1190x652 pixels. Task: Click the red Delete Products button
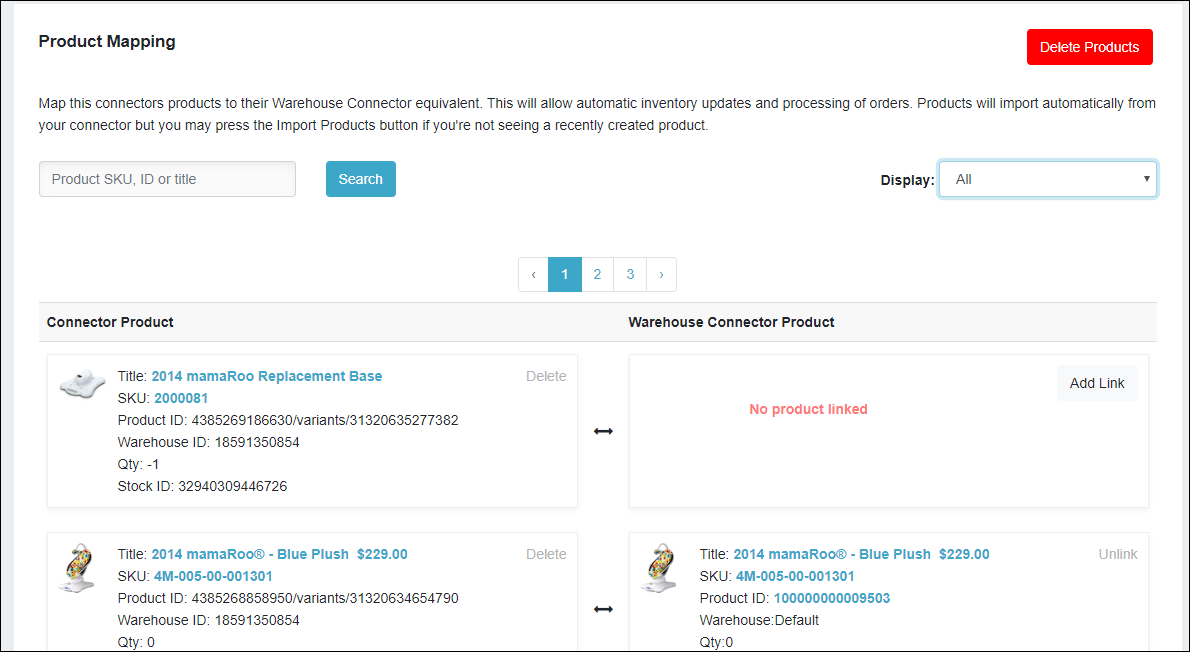[1089, 47]
